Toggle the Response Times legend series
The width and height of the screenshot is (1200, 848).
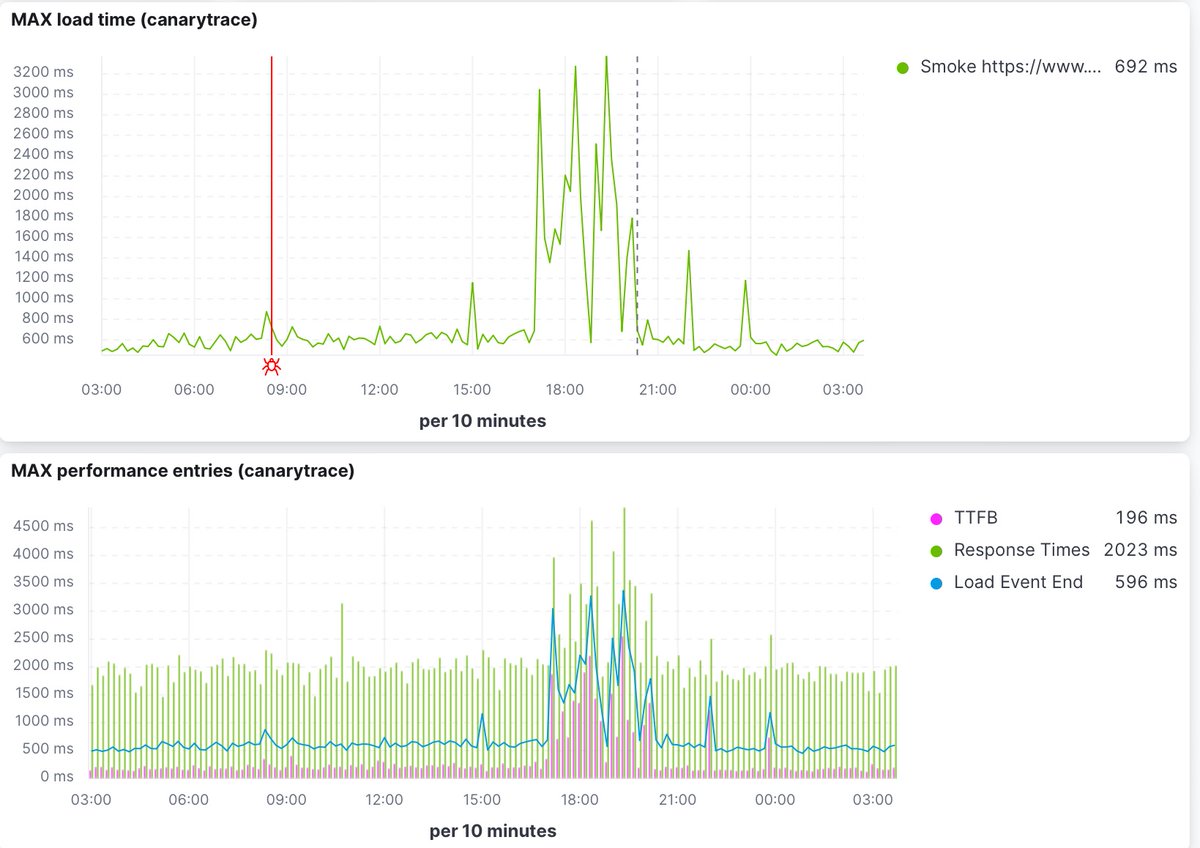pos(1022,550)
